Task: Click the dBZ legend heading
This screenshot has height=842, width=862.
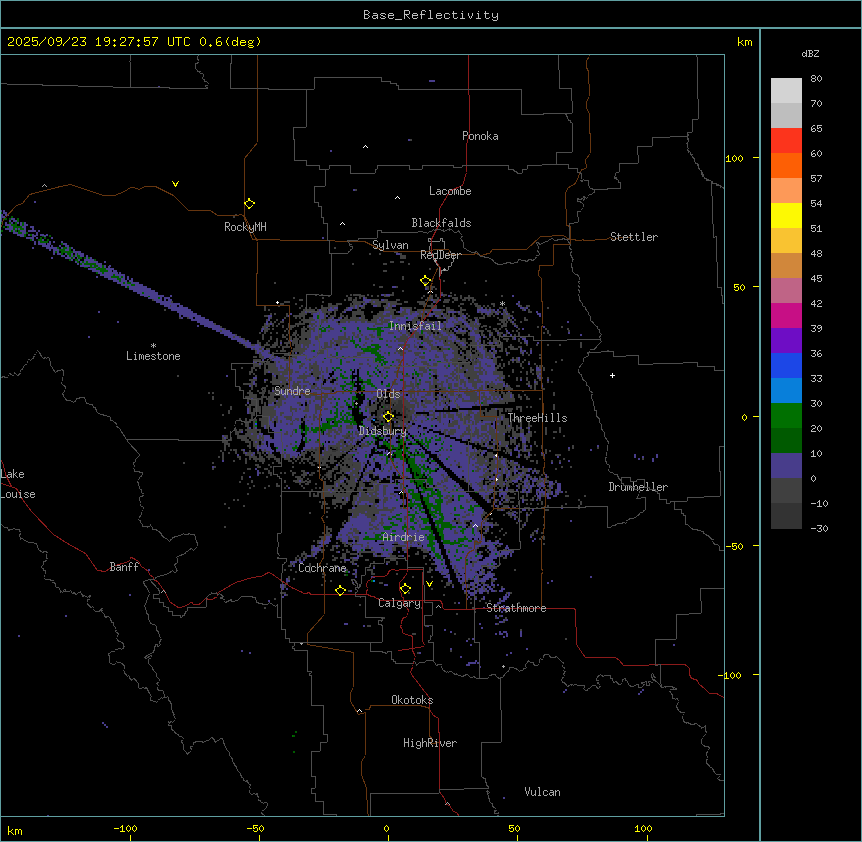Action: point(811,53)
